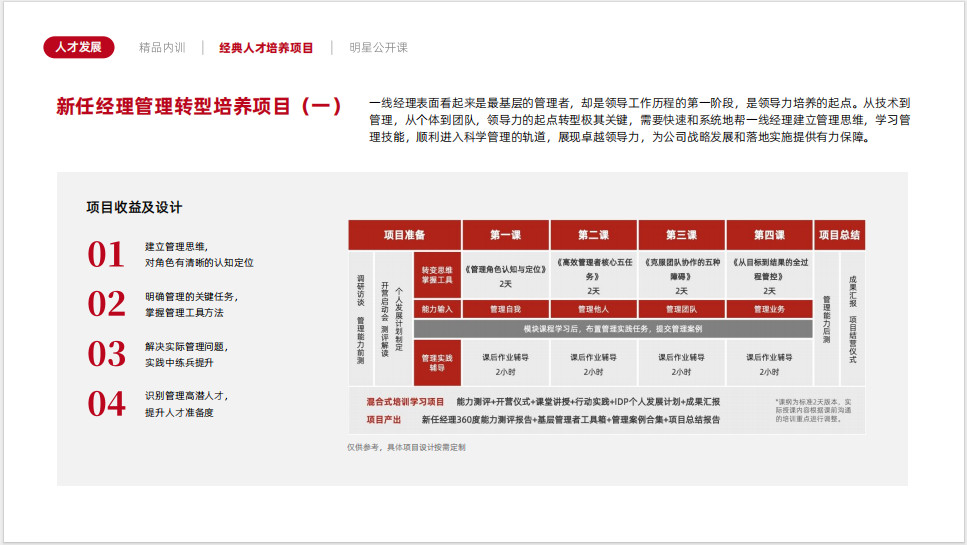The width and height of the screenshot is (967, 545).
Task: Click the red number 01
Action: [106, 255]
